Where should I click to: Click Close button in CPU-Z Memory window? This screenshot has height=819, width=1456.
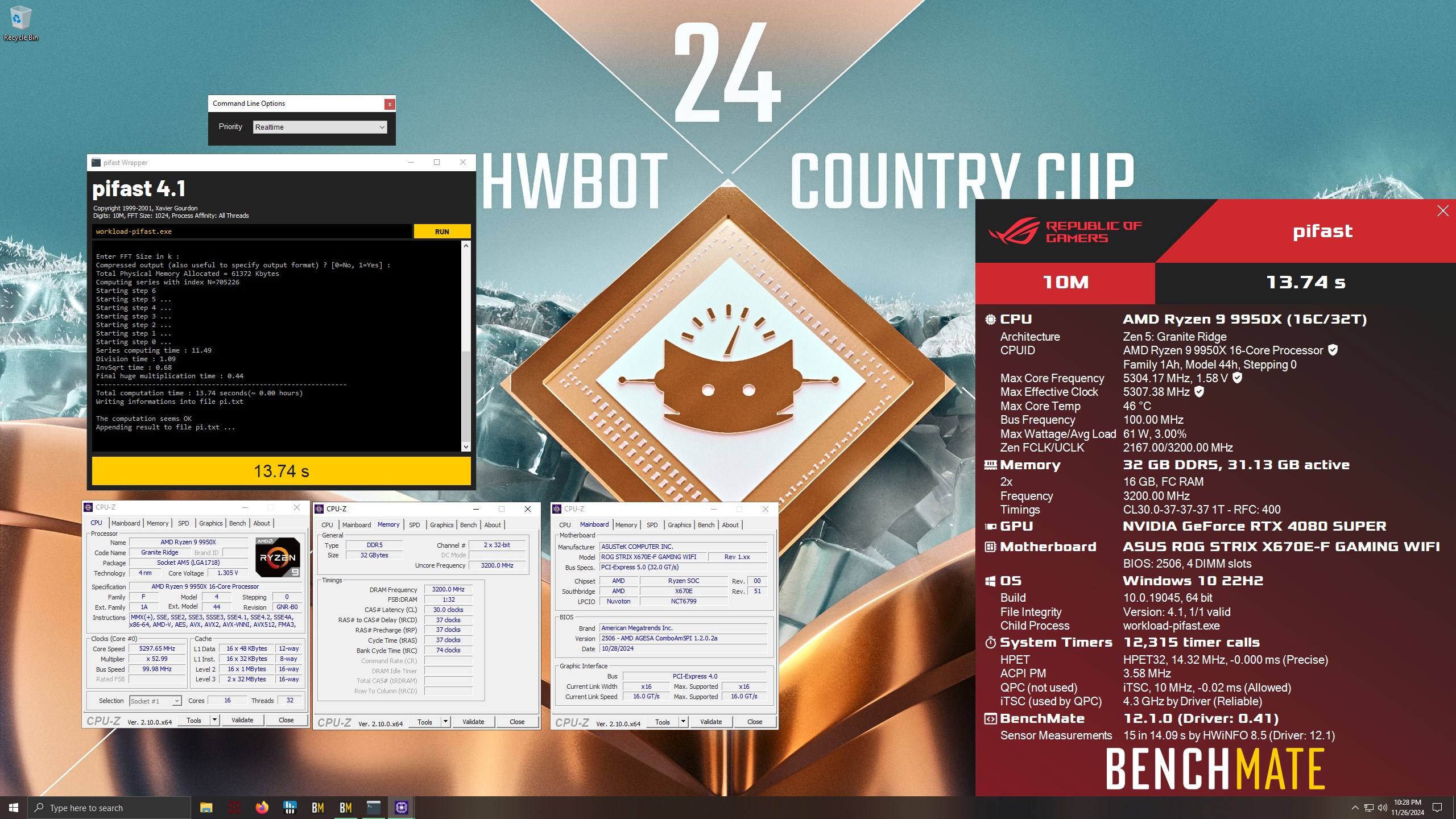click(x=517, y=722)
